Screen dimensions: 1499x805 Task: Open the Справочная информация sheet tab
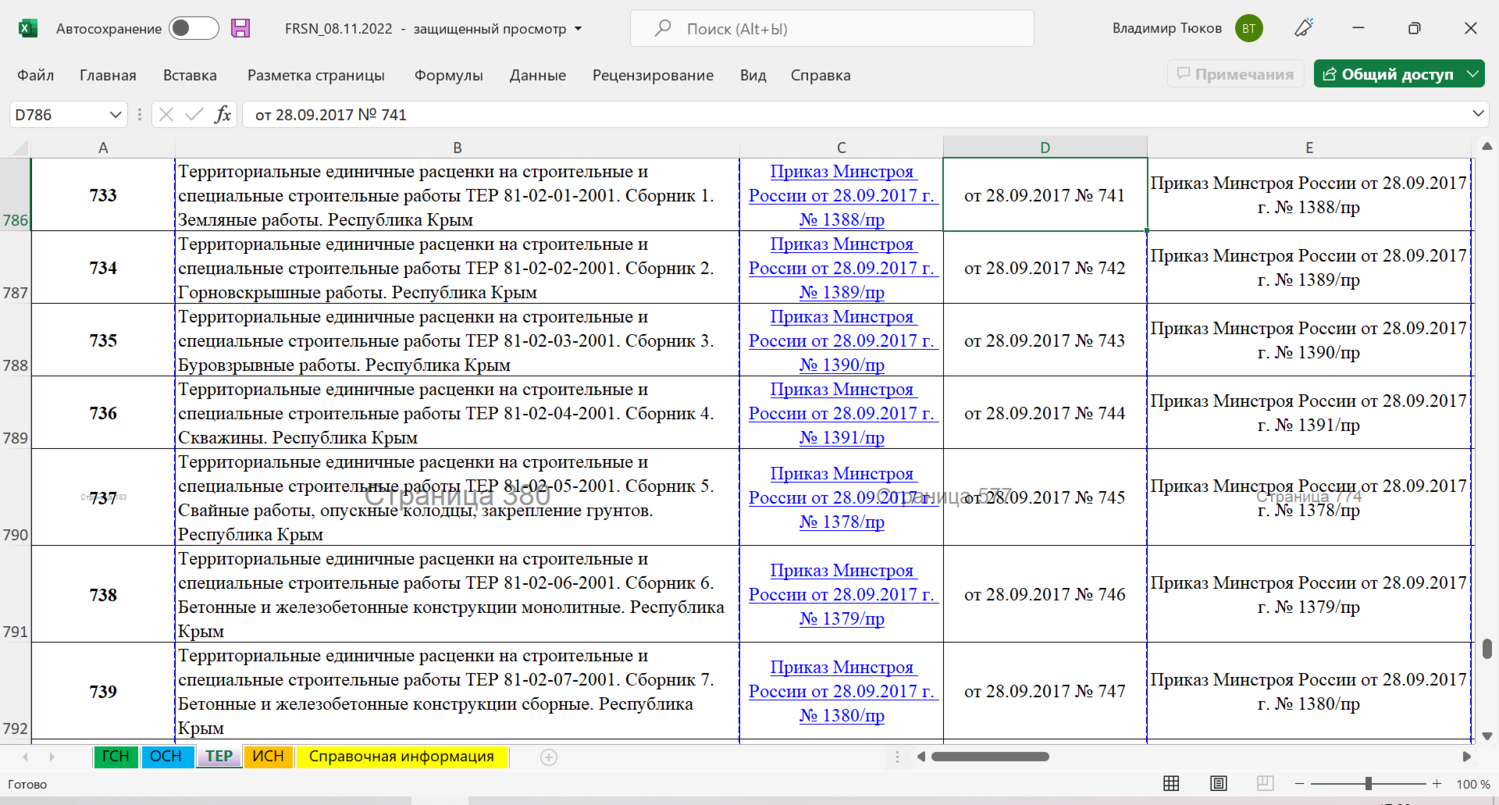(x=401, y=757)
